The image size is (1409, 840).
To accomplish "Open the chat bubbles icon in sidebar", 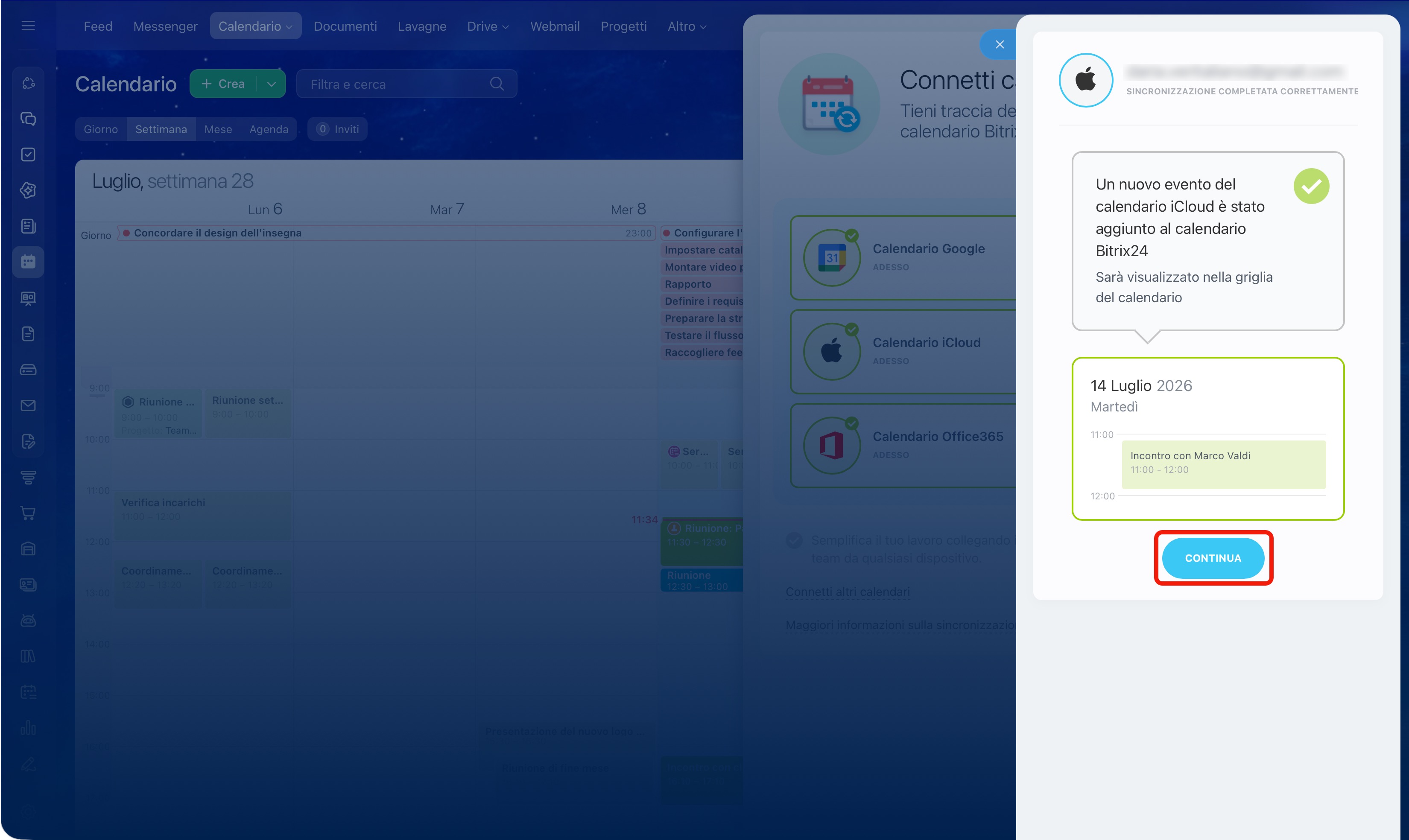I will pyautogui.click(x=28, y=119).
